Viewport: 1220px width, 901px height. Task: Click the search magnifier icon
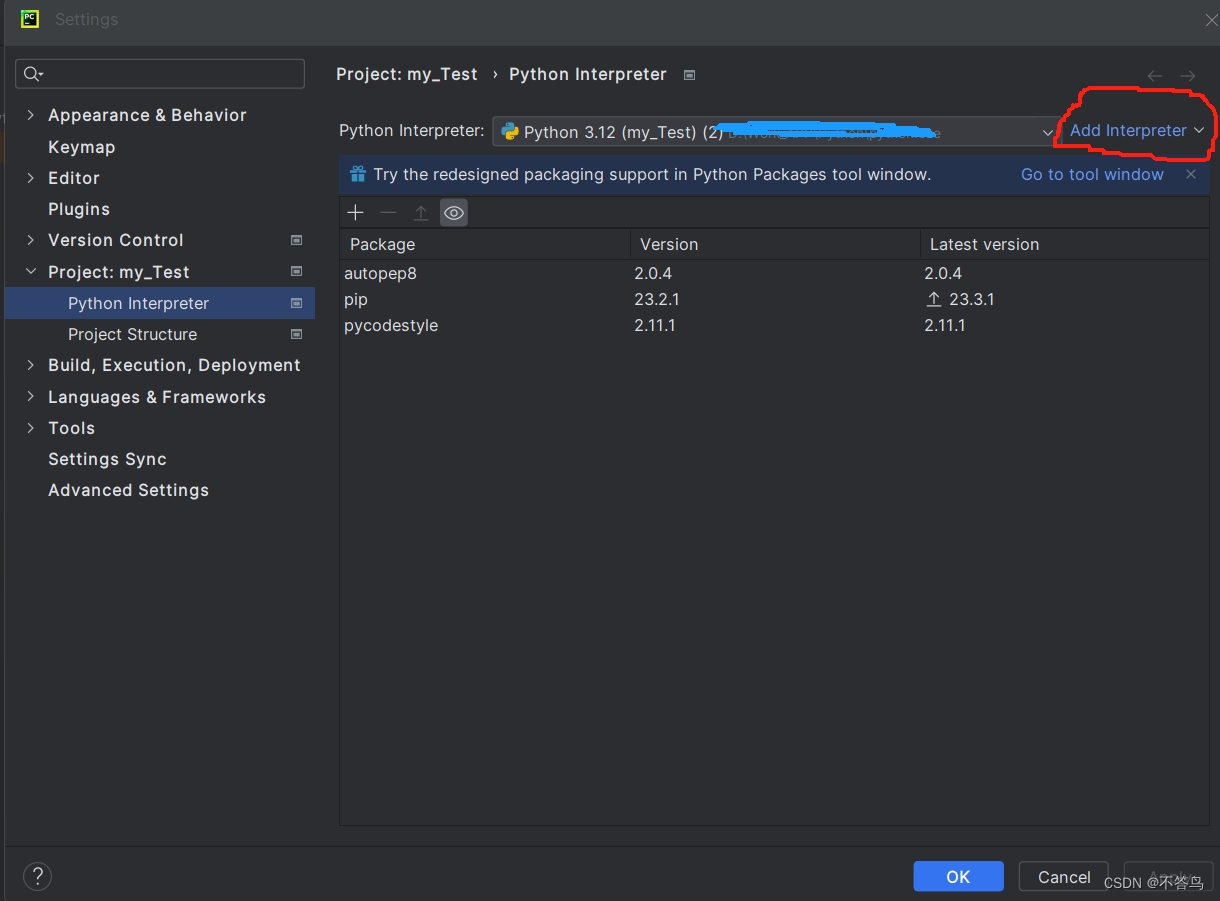tap(33, 74)
